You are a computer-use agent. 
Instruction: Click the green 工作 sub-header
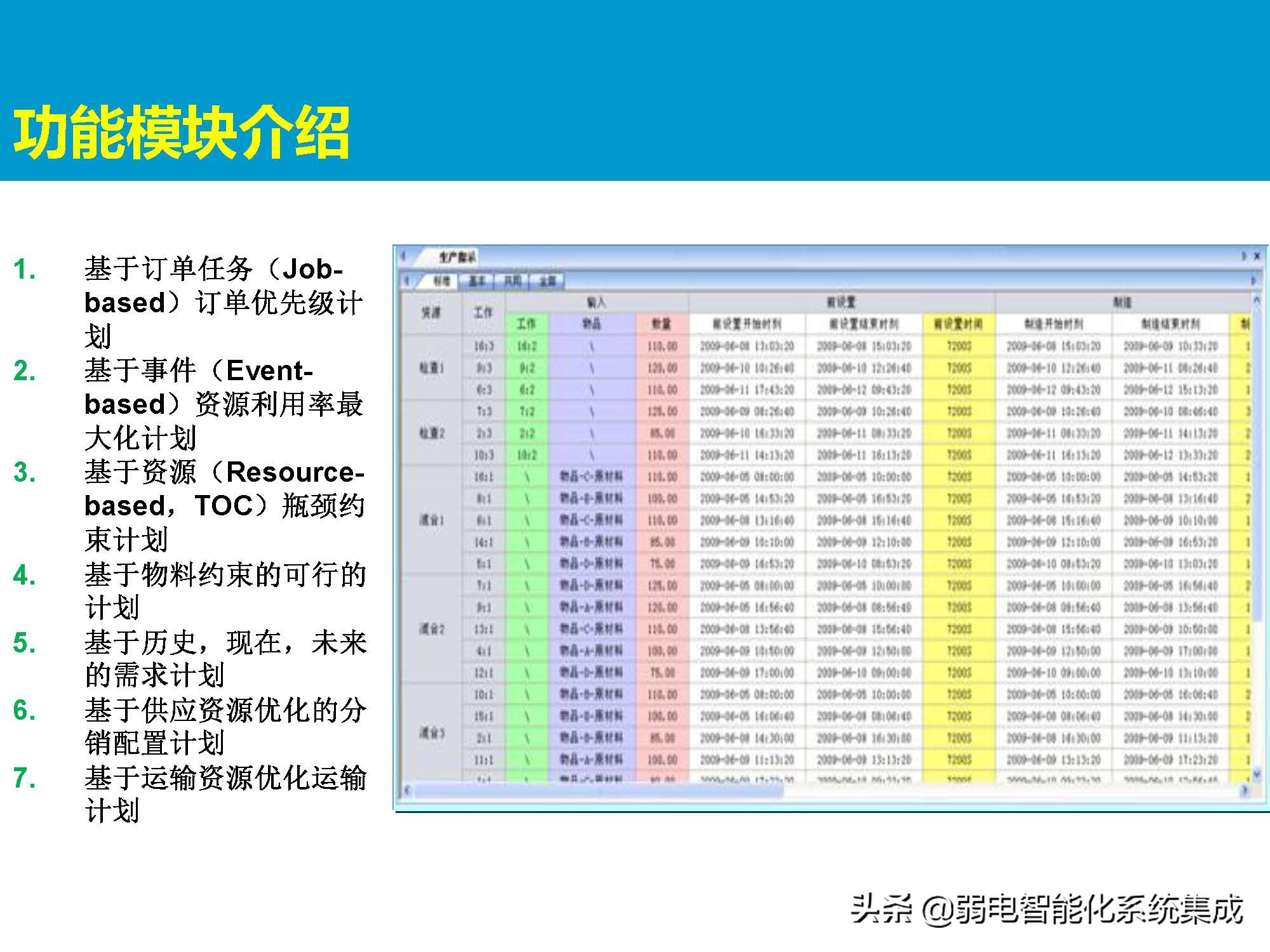tap(526, 324)
